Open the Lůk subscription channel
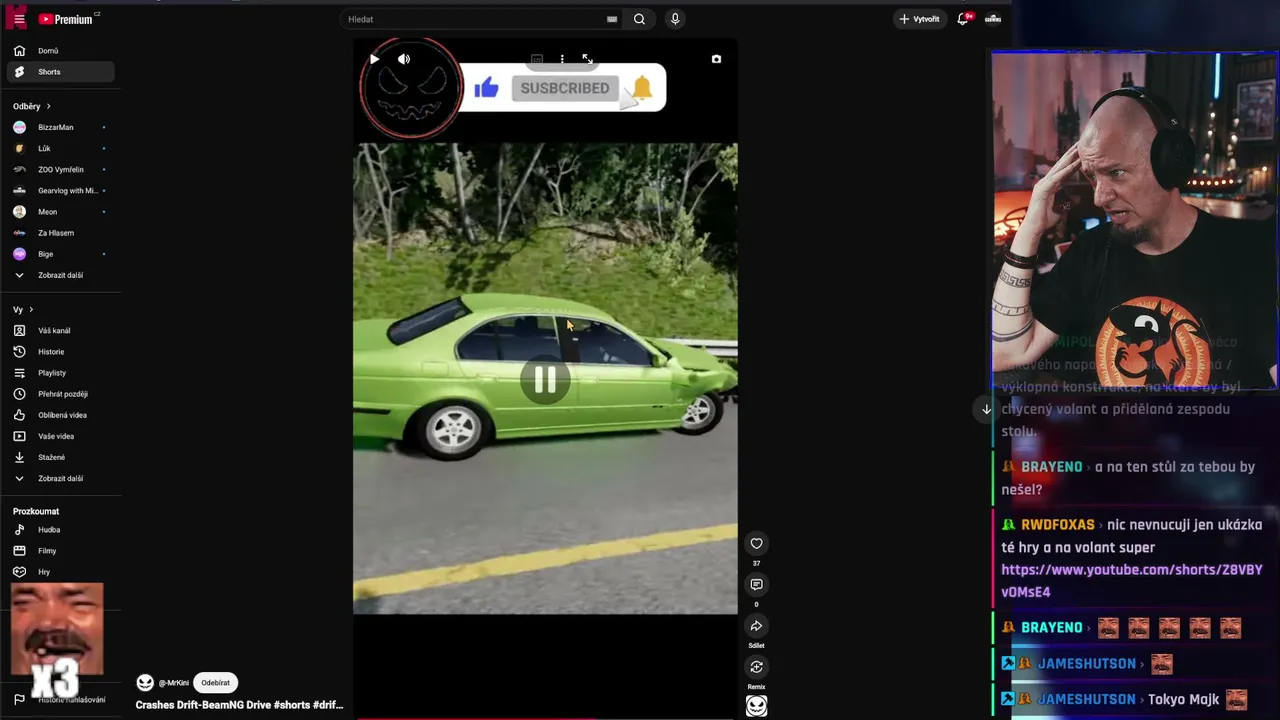Screen dimensions: 1280x720 (x=60, y=148)
